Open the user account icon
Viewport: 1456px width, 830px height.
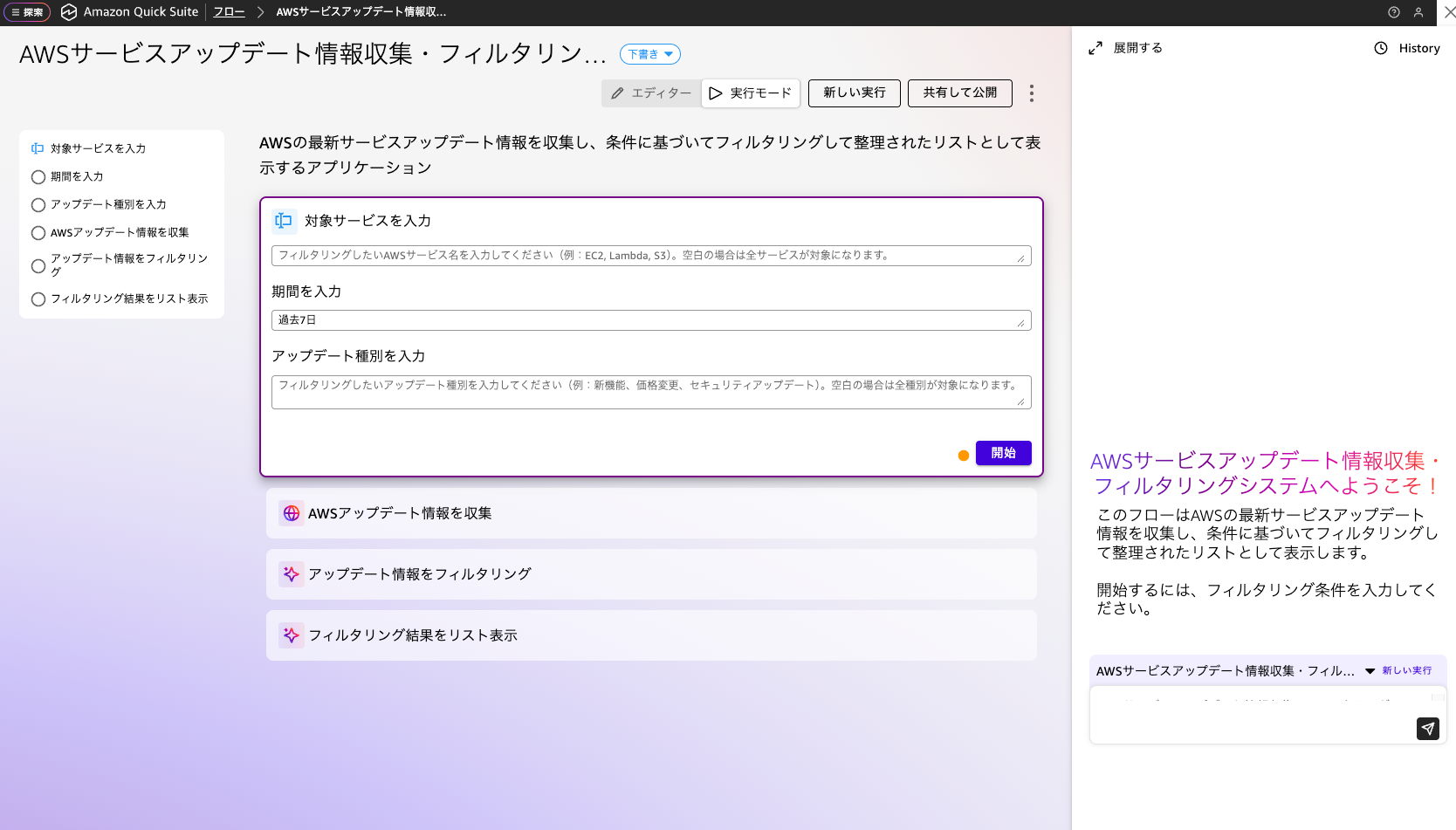coord(1418,12)
